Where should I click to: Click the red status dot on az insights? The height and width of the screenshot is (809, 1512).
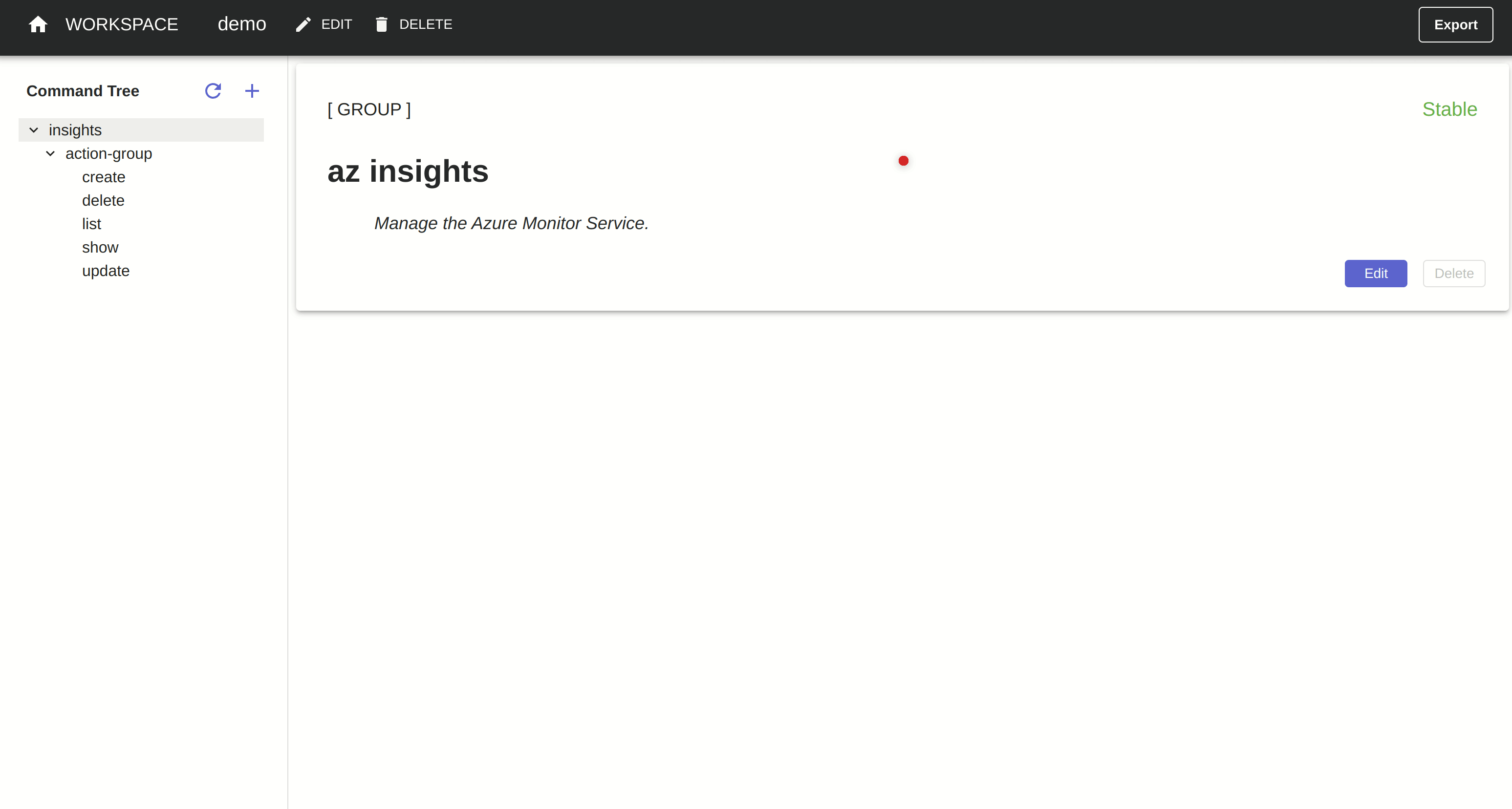click(903, 161)
